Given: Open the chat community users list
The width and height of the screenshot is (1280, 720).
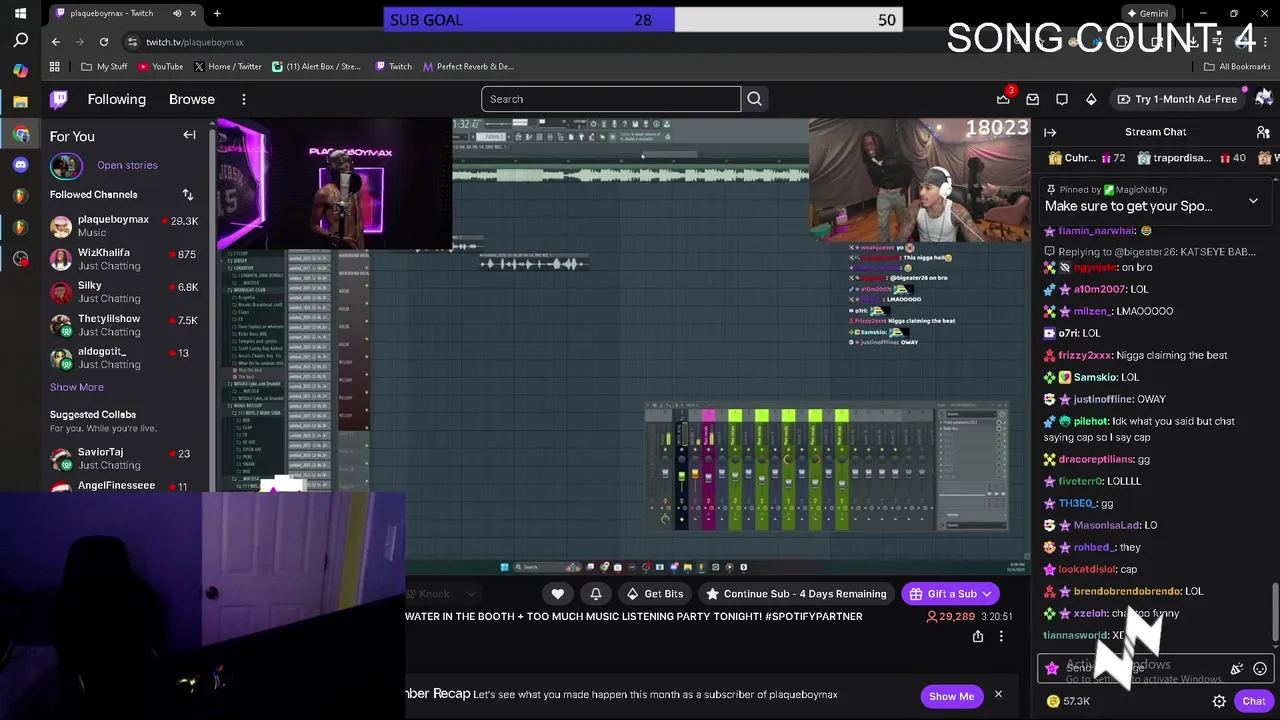Looking at the screenshot, I should (x=1263, y=132).
